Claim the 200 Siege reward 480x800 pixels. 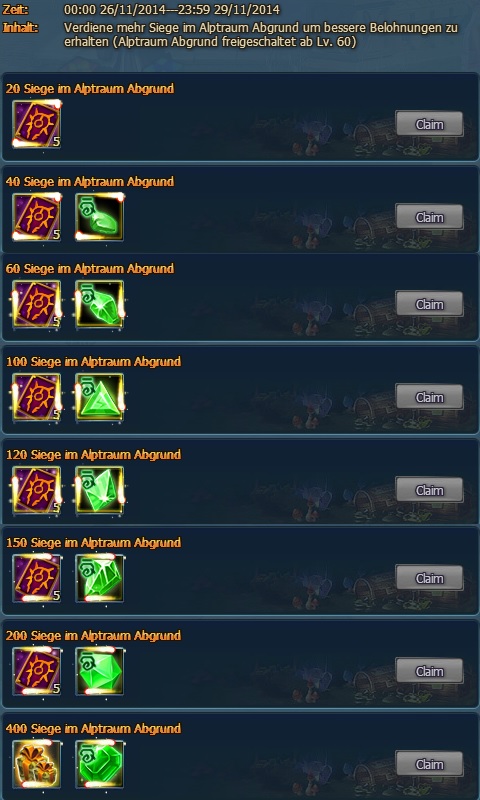pyautogui.click(x=430, y=671)
